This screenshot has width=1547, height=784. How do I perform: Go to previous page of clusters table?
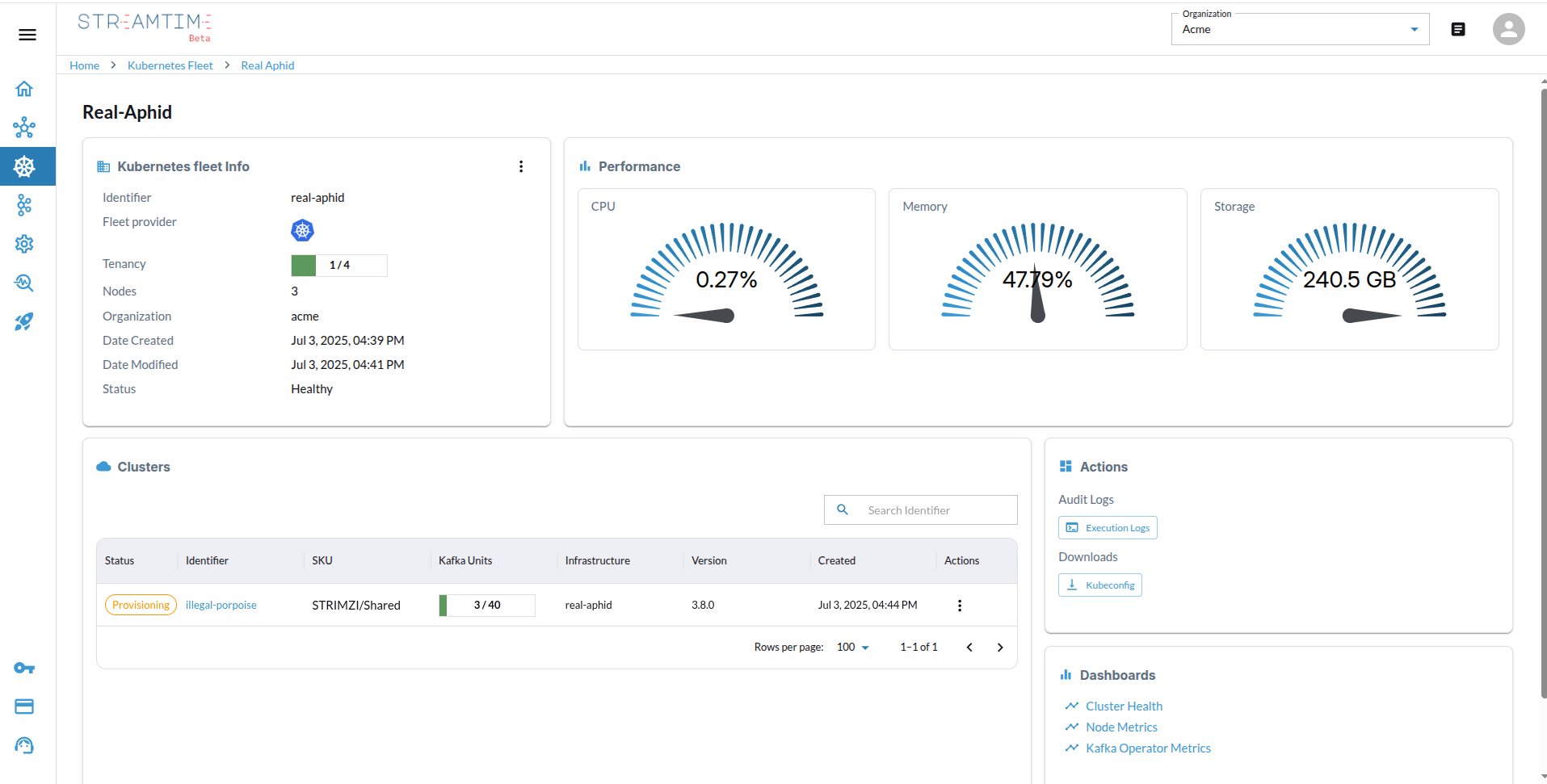(969, 648)
